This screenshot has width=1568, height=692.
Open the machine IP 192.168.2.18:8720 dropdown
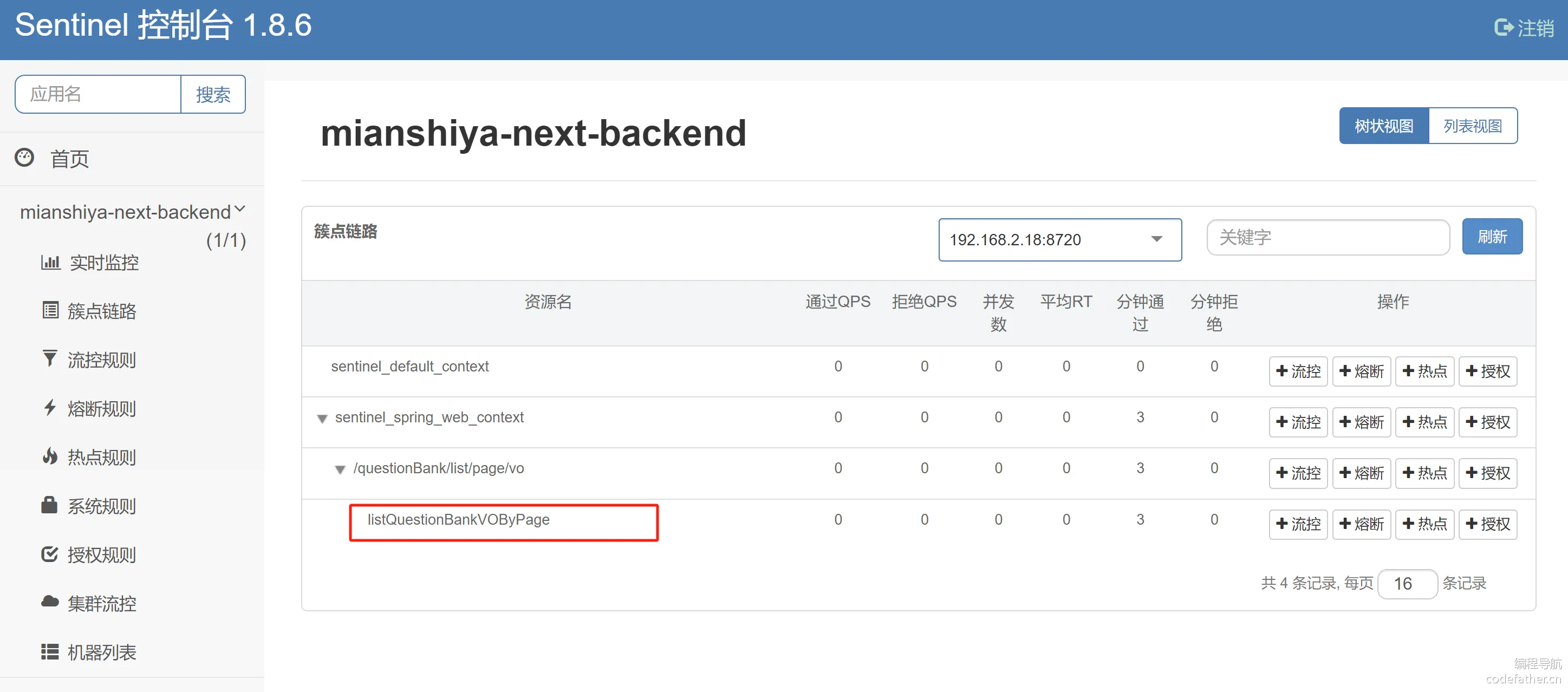1059,240
